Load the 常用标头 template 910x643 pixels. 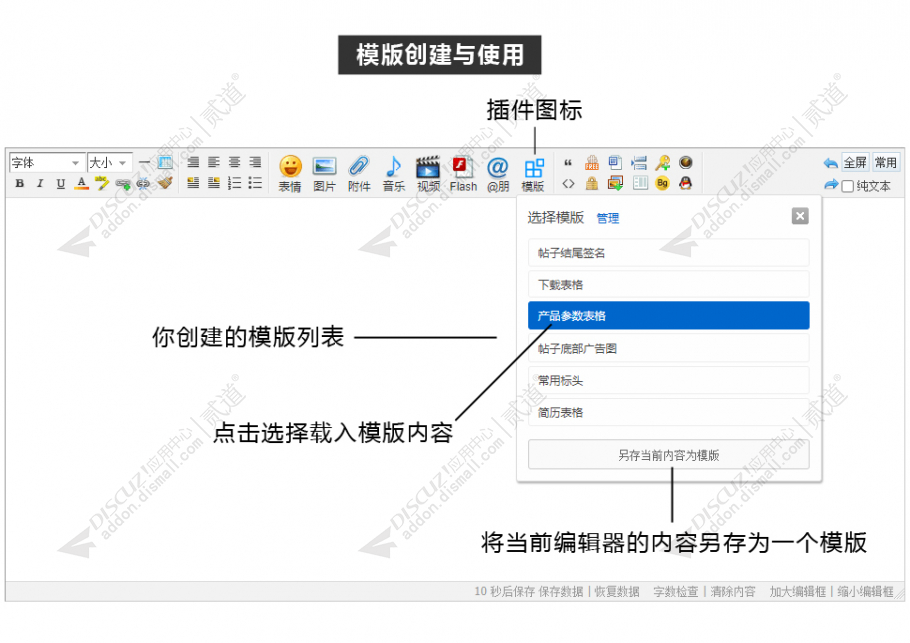coord(669,381)
